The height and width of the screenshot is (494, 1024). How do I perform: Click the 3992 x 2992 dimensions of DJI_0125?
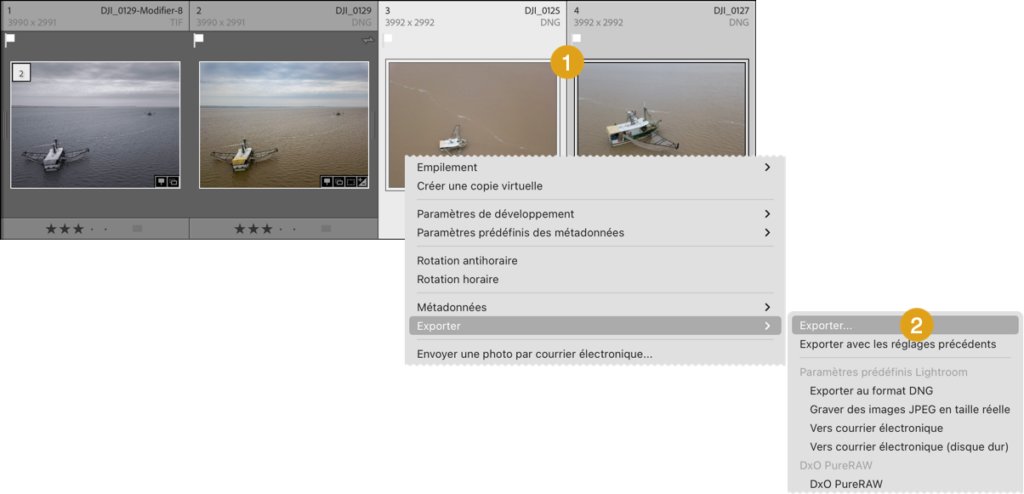[x=409, y=22]
